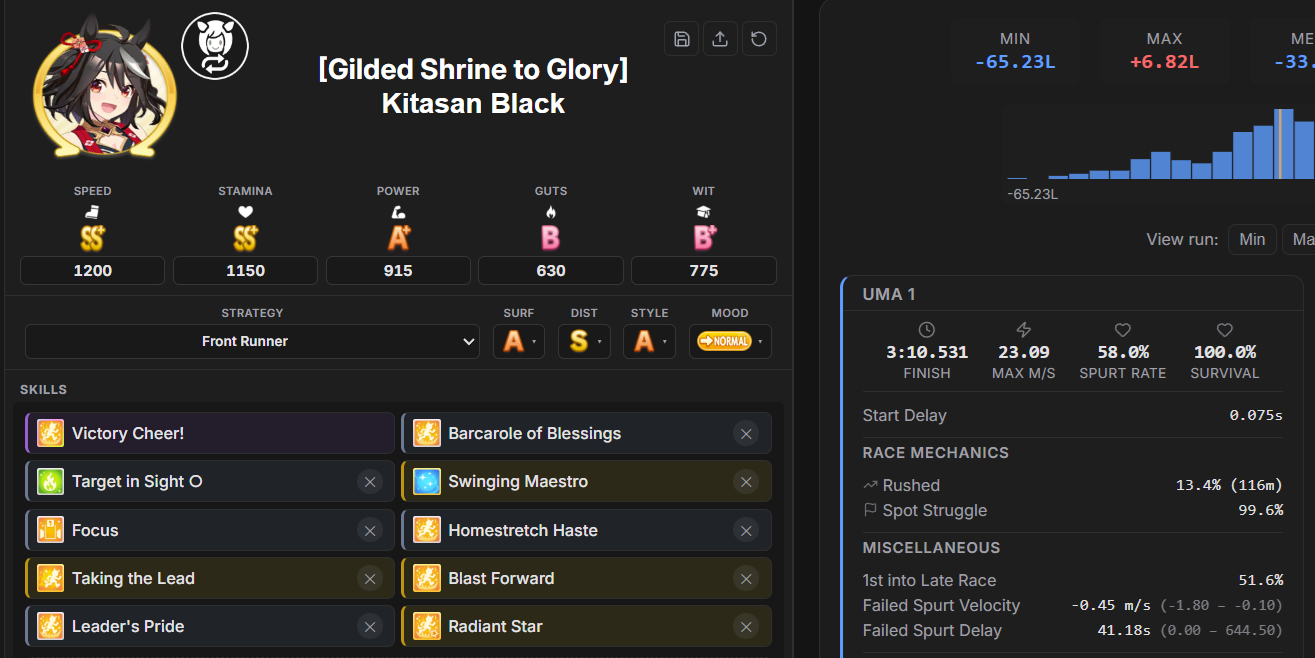The width and height of the screenshot is (1315, 658).
Task: Click the Start Delay value 0.075s
Action: click(x=1256, y=415)
